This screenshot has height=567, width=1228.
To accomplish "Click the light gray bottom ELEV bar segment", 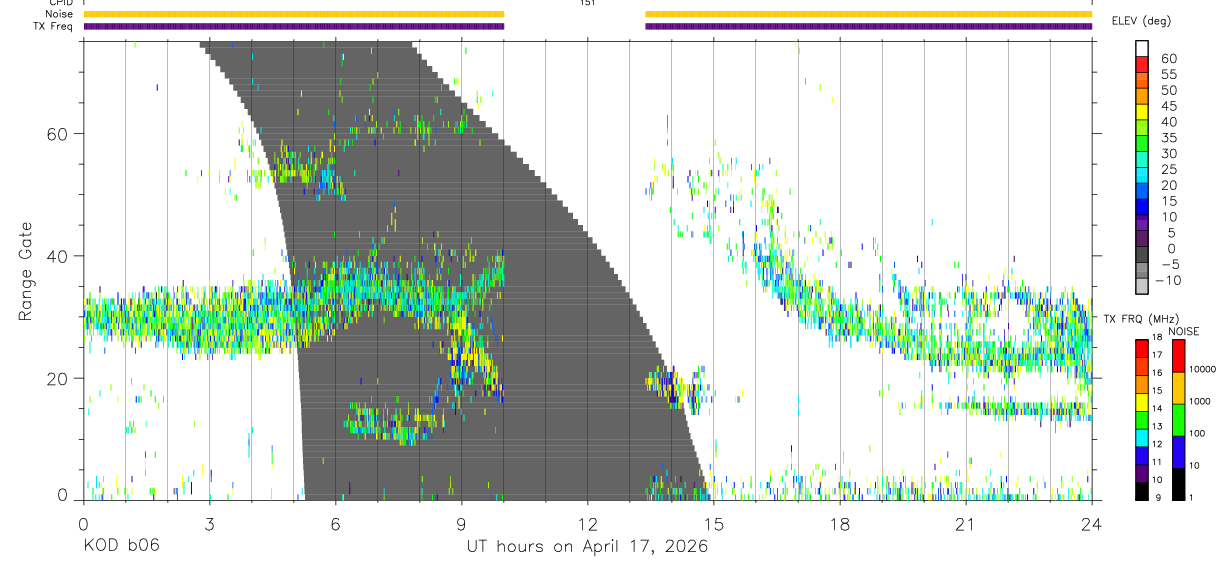I will [x=1142, y=285].
